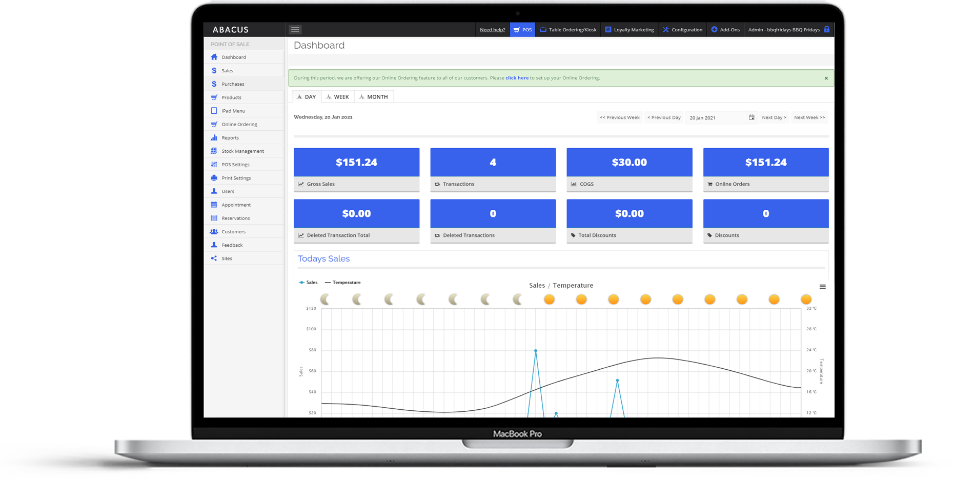Click the Dashboard home icon in sidebar

tap(214, 57)
